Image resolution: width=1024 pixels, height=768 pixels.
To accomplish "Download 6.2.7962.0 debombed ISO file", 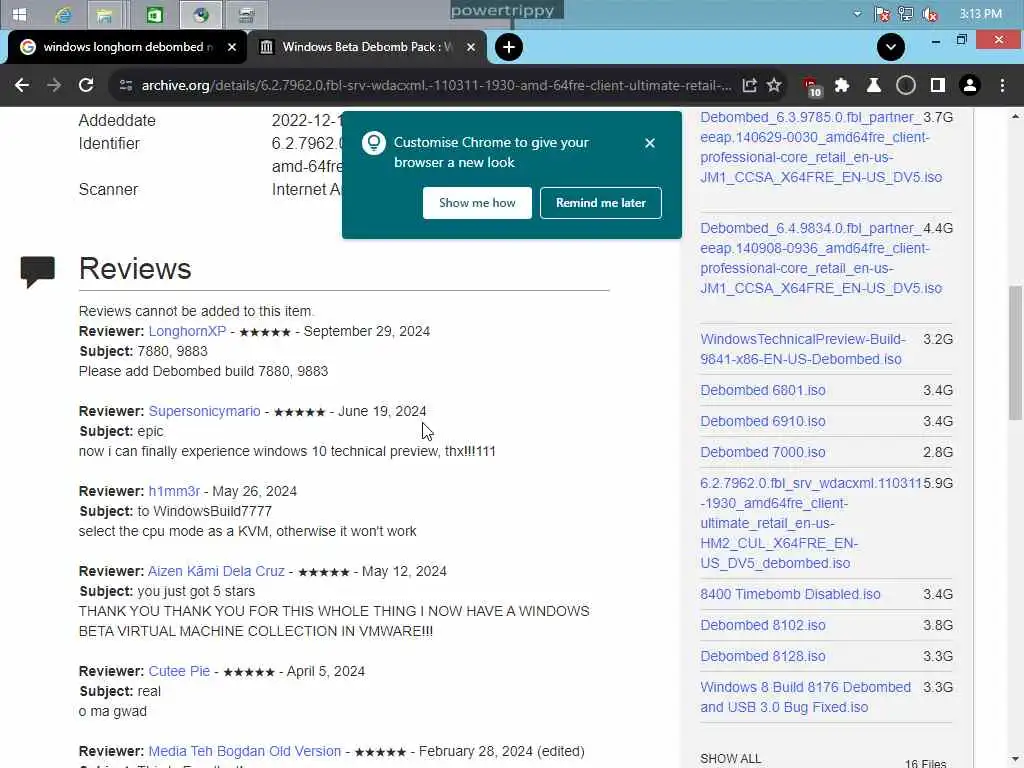I will 810,523.
